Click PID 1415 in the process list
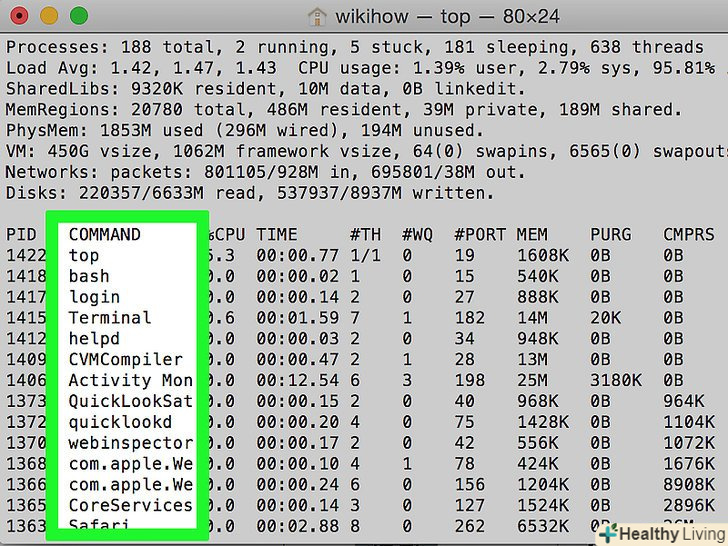The width and height of the screenshot is (728, 546). (26, 318)
